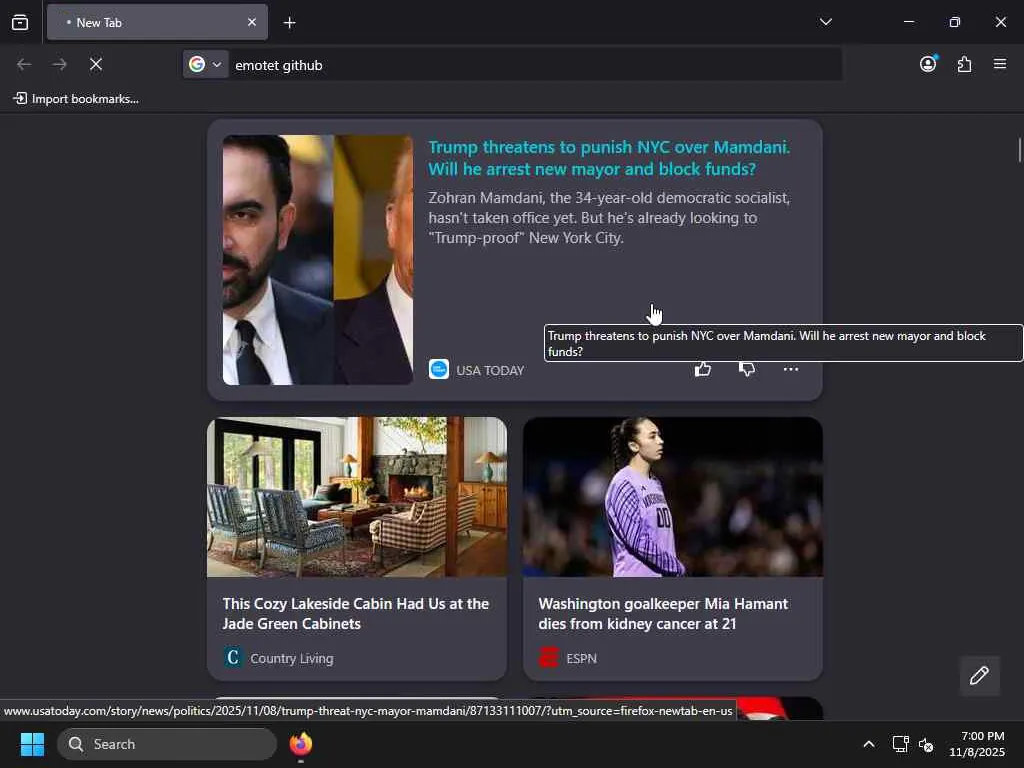Click the USA TODAY publisher icon
This screenshot has width=1024, height=768.
coord(439,369)
